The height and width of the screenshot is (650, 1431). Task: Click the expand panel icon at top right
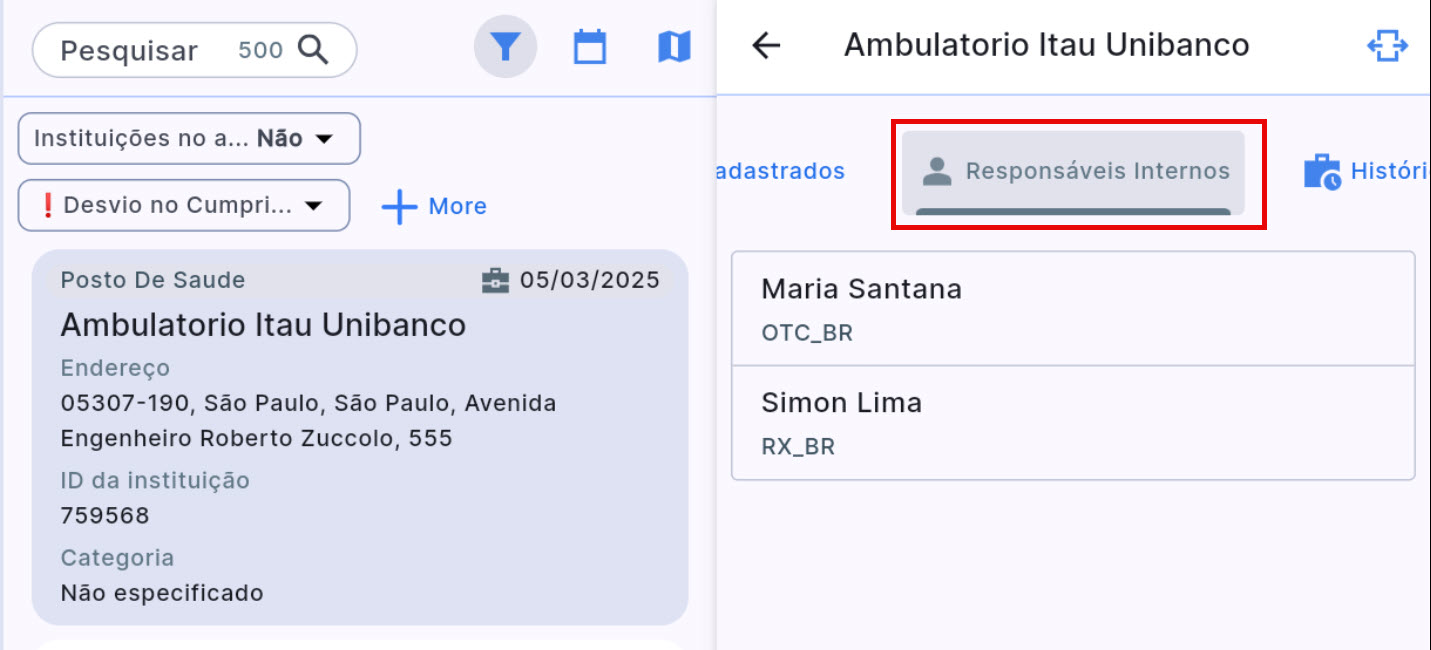pos(1387,46)
